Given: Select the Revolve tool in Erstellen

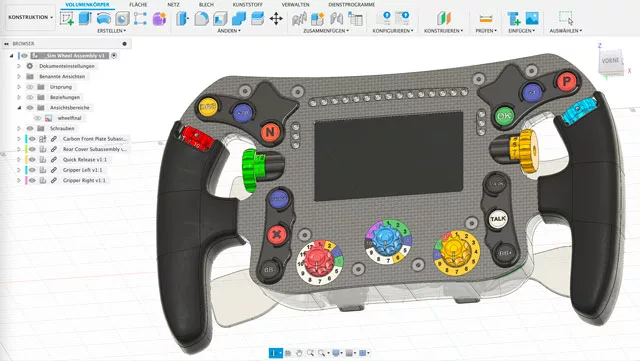Looking at the screenshot, I should point(104,18).
